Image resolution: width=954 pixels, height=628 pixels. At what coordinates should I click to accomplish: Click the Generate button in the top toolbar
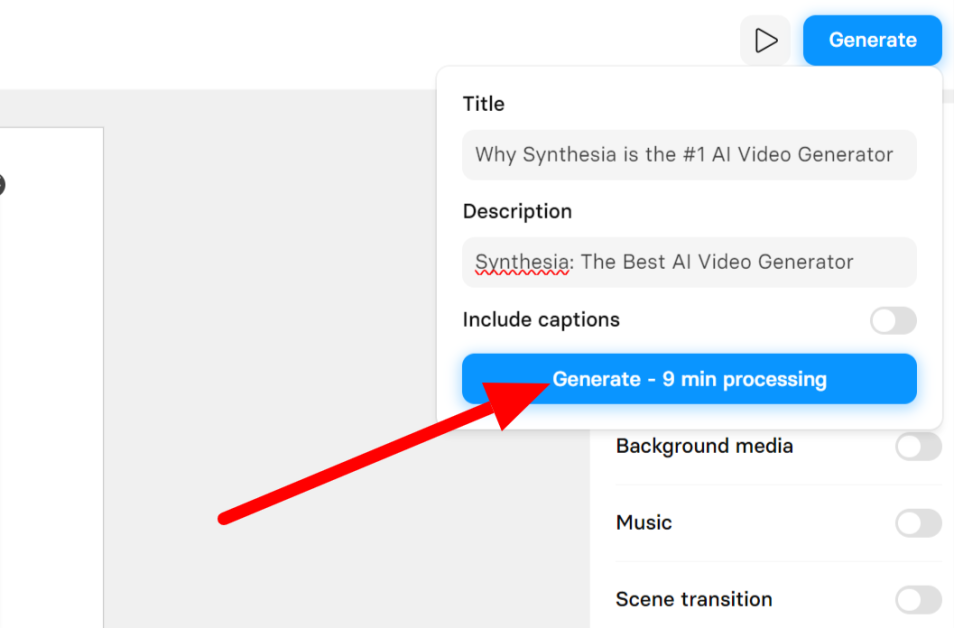click(872, 40)
